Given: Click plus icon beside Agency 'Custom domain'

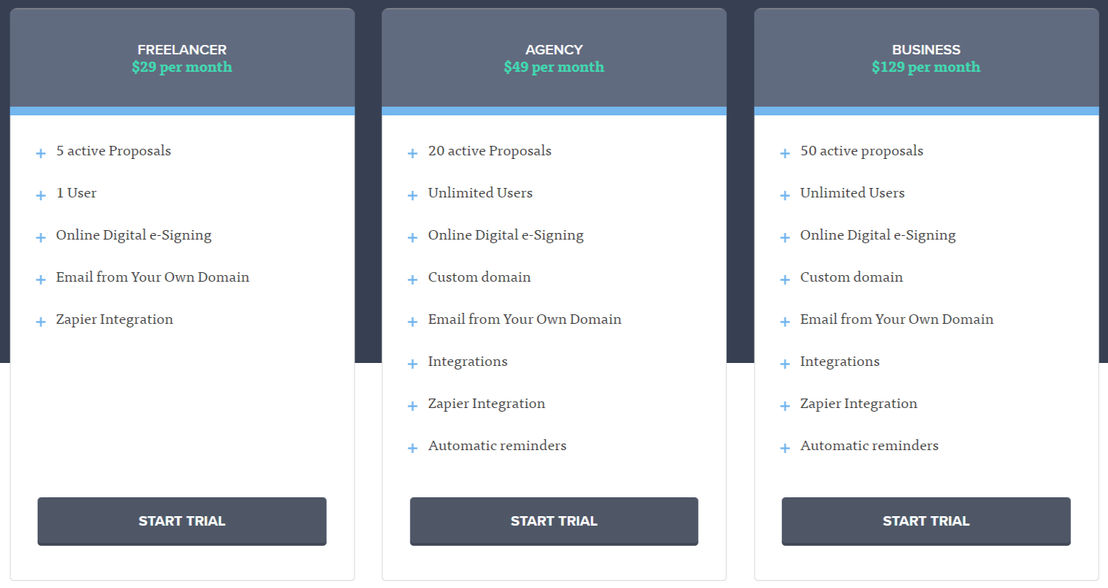Looking at the screenshot, I should pyautogui.click(x=413, y=280).
